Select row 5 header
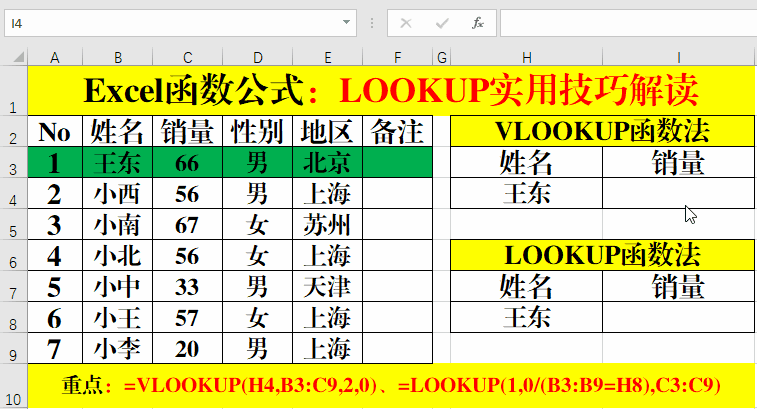Screen dimensions: 757x409 (x=14, y=224)
